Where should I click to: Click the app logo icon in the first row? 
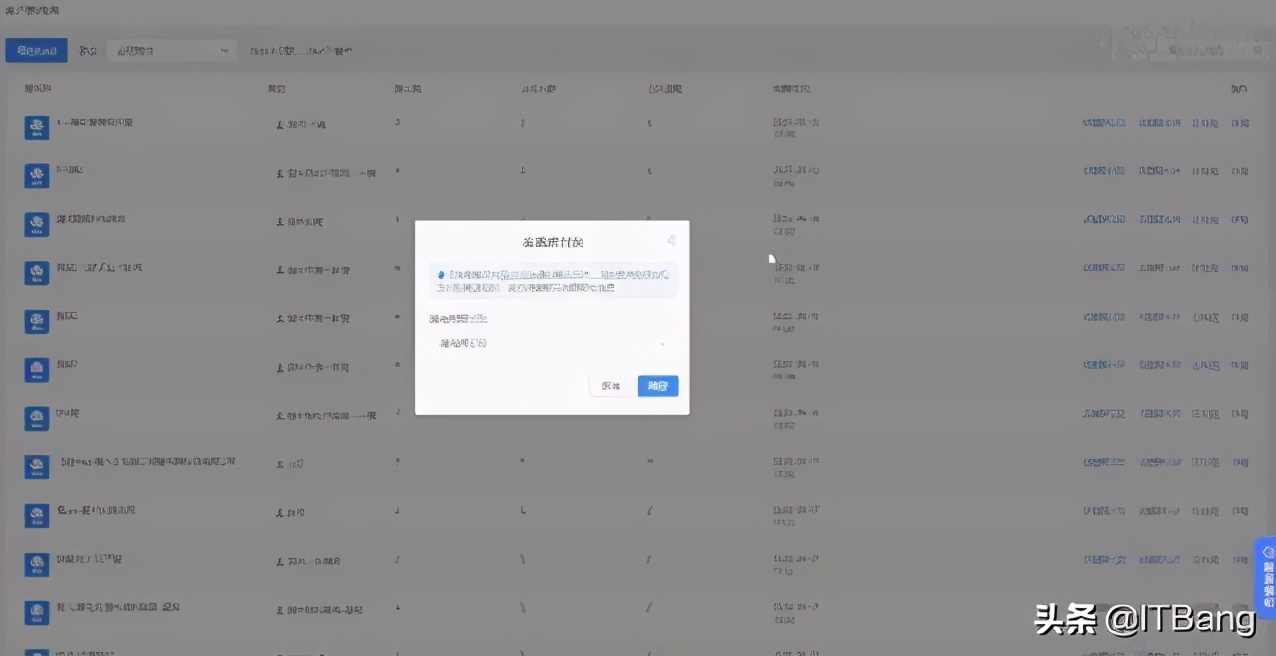click(36, 128)
